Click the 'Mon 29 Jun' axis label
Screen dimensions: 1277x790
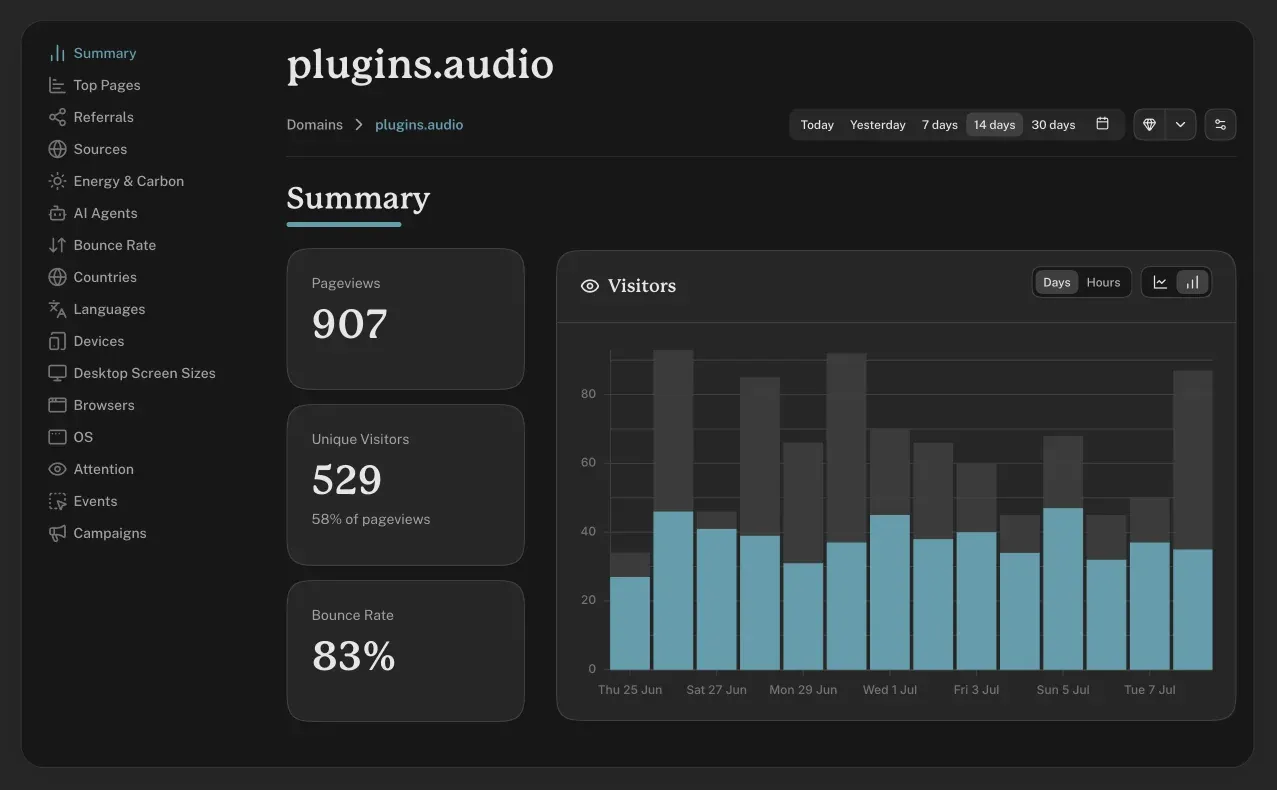point(803,690)
